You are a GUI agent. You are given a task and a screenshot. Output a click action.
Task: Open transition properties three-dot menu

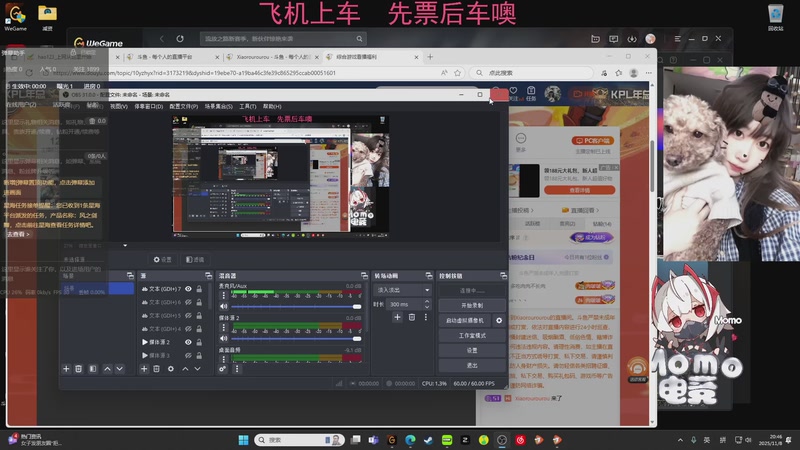[x=426, y=317]
